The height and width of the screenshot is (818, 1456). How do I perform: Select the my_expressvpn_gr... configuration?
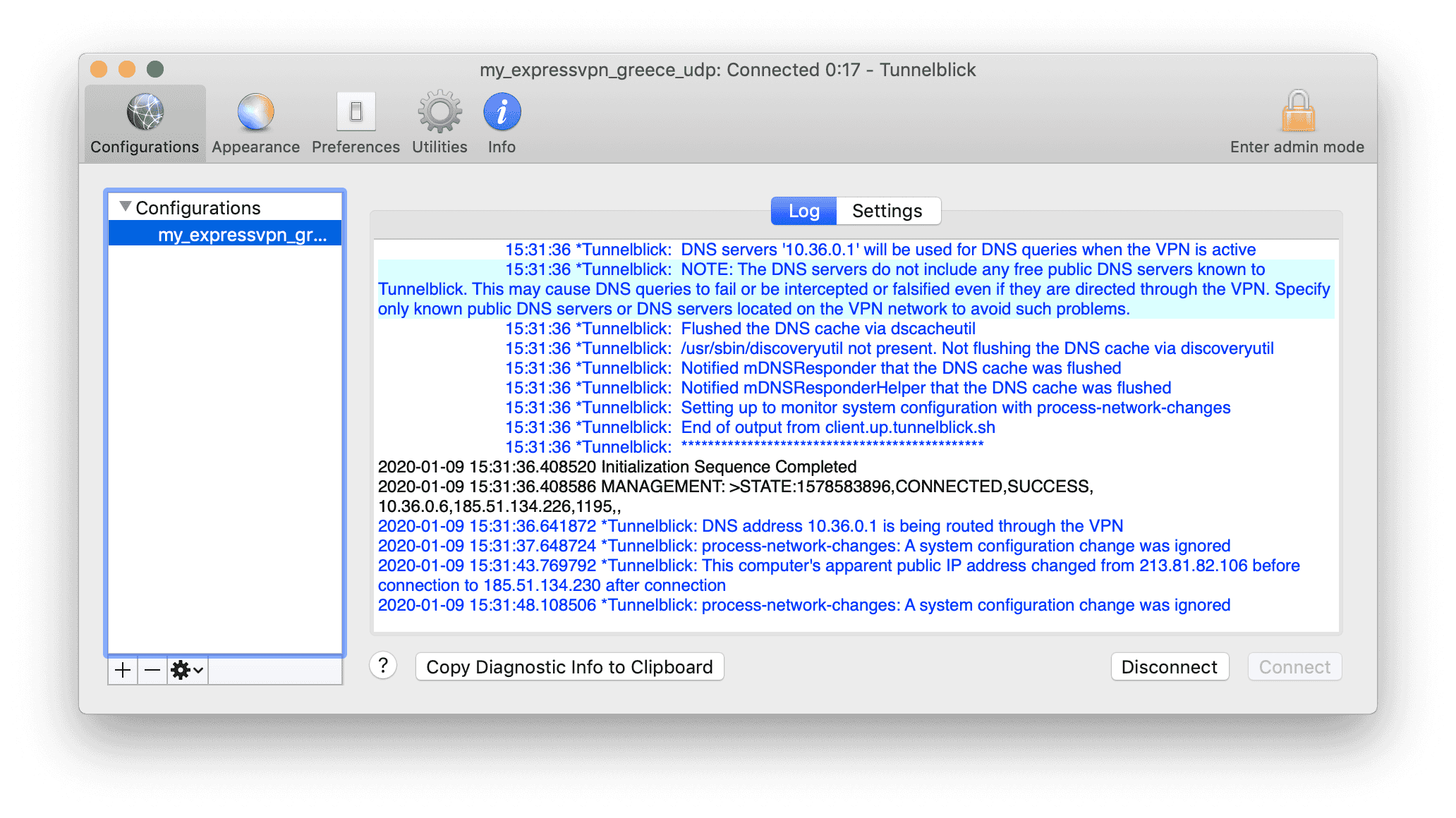(x=225, y=234)
